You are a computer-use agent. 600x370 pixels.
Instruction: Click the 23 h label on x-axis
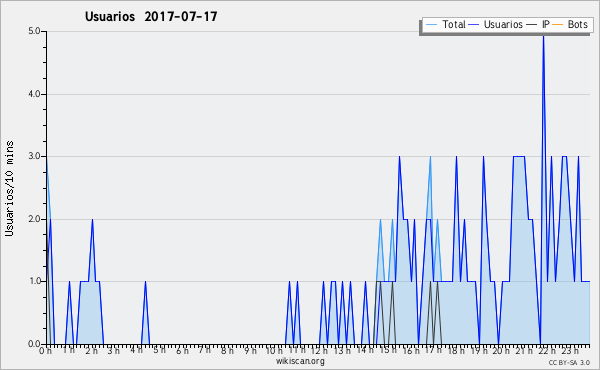pos(570,351)
